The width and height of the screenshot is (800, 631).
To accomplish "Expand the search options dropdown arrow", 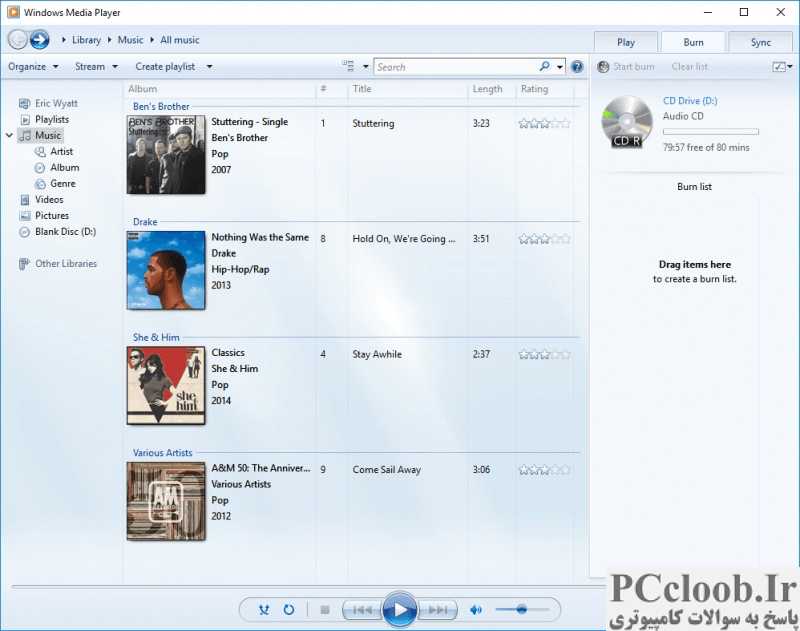I will pos(560,67).
